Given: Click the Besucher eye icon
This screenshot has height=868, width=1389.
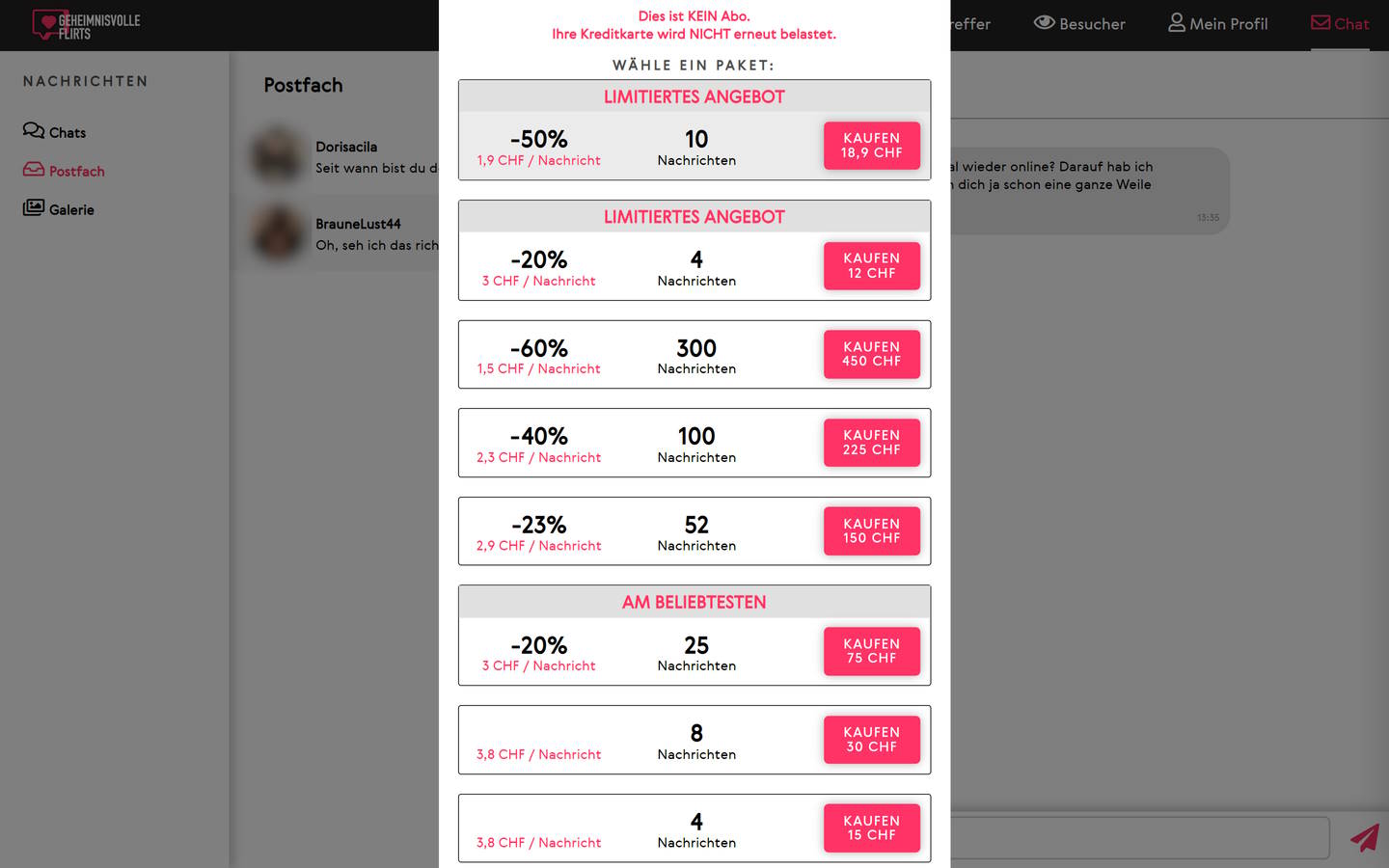Looking at the screenshot, I should click(x=1044, y=22).
